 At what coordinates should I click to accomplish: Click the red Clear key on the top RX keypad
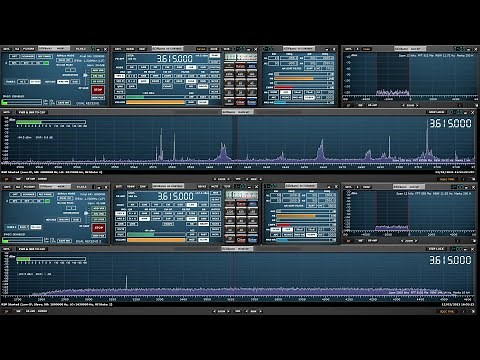tap(240, 102)
